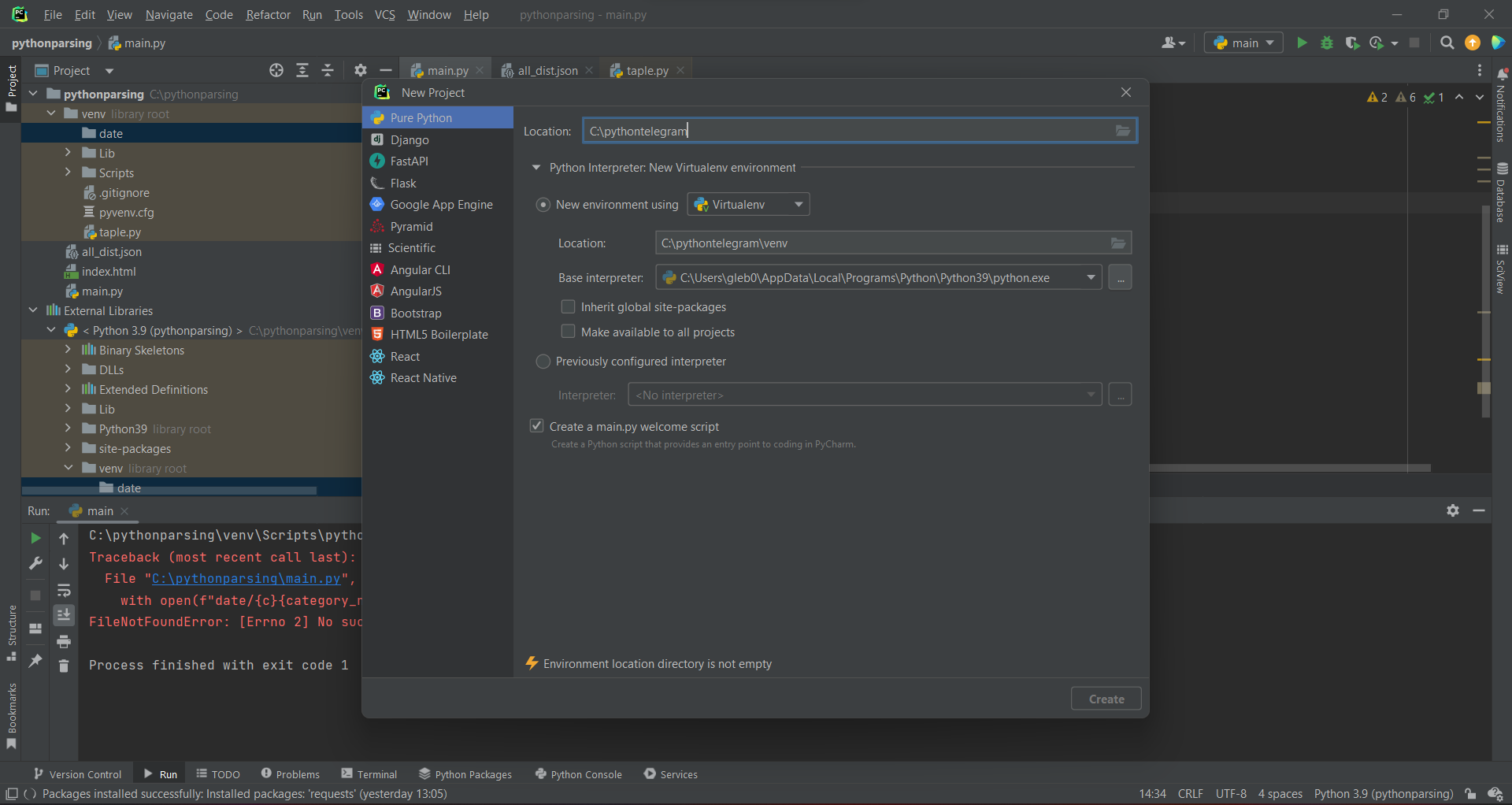
Task: Toggle soft-wrap in Run console
Action: click(x=64, y=590)
